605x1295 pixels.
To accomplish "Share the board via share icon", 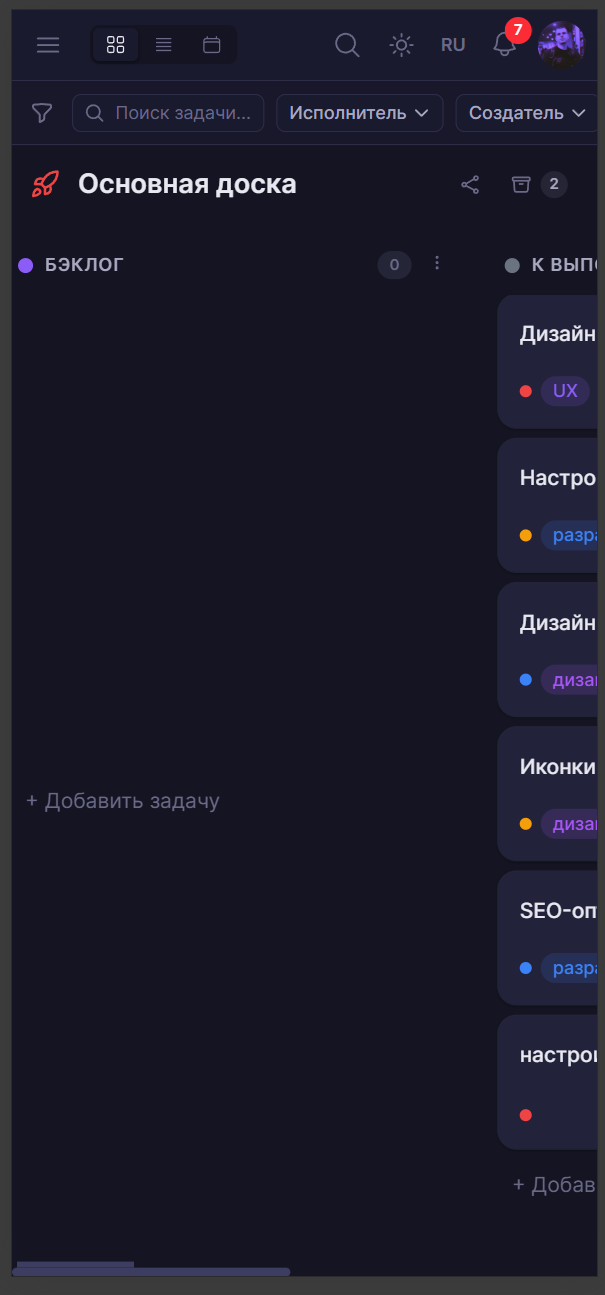I will point(470,184).
